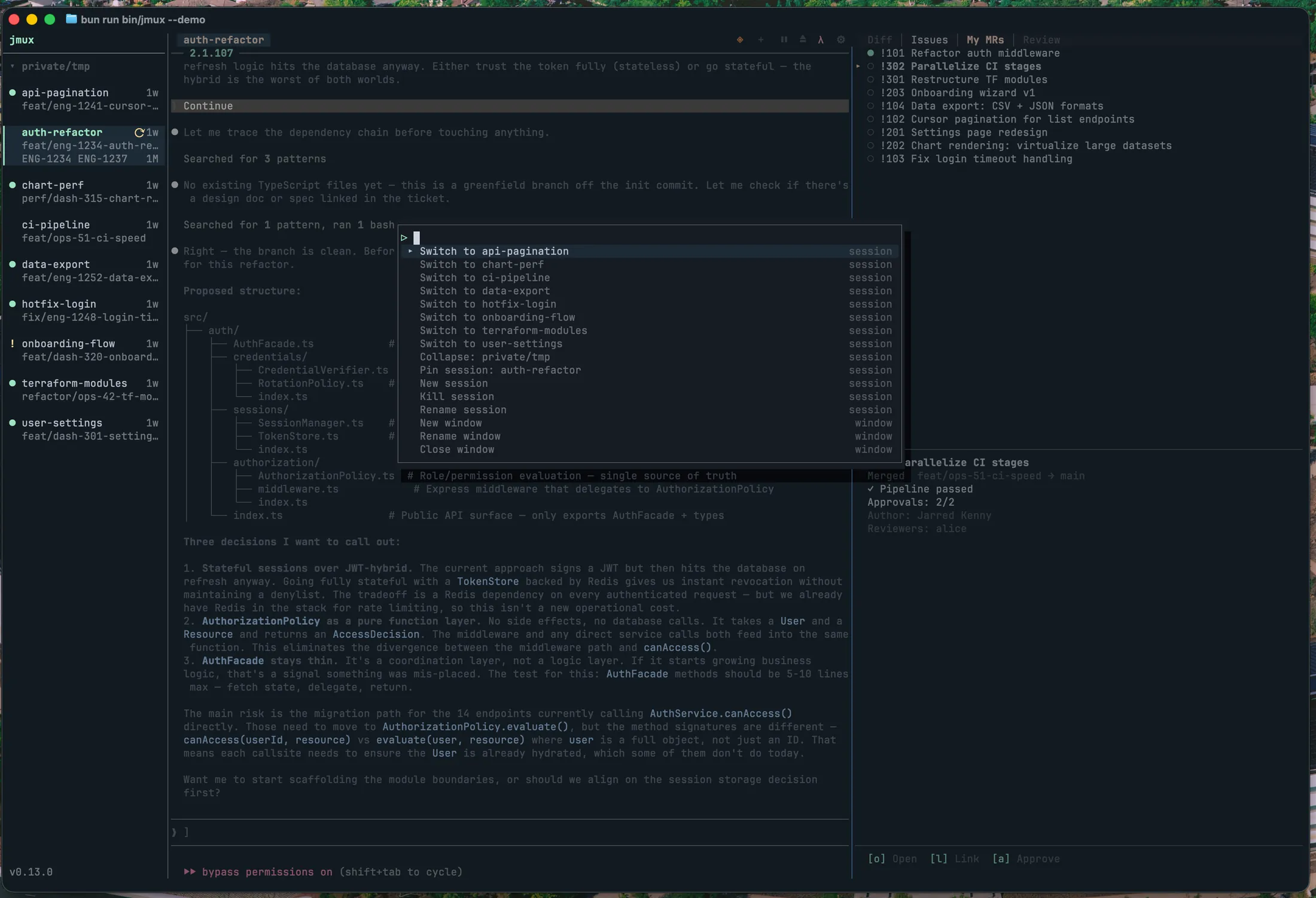Click the status circle of MR !104
1316x898 pixels.
[x=870, y=106]
